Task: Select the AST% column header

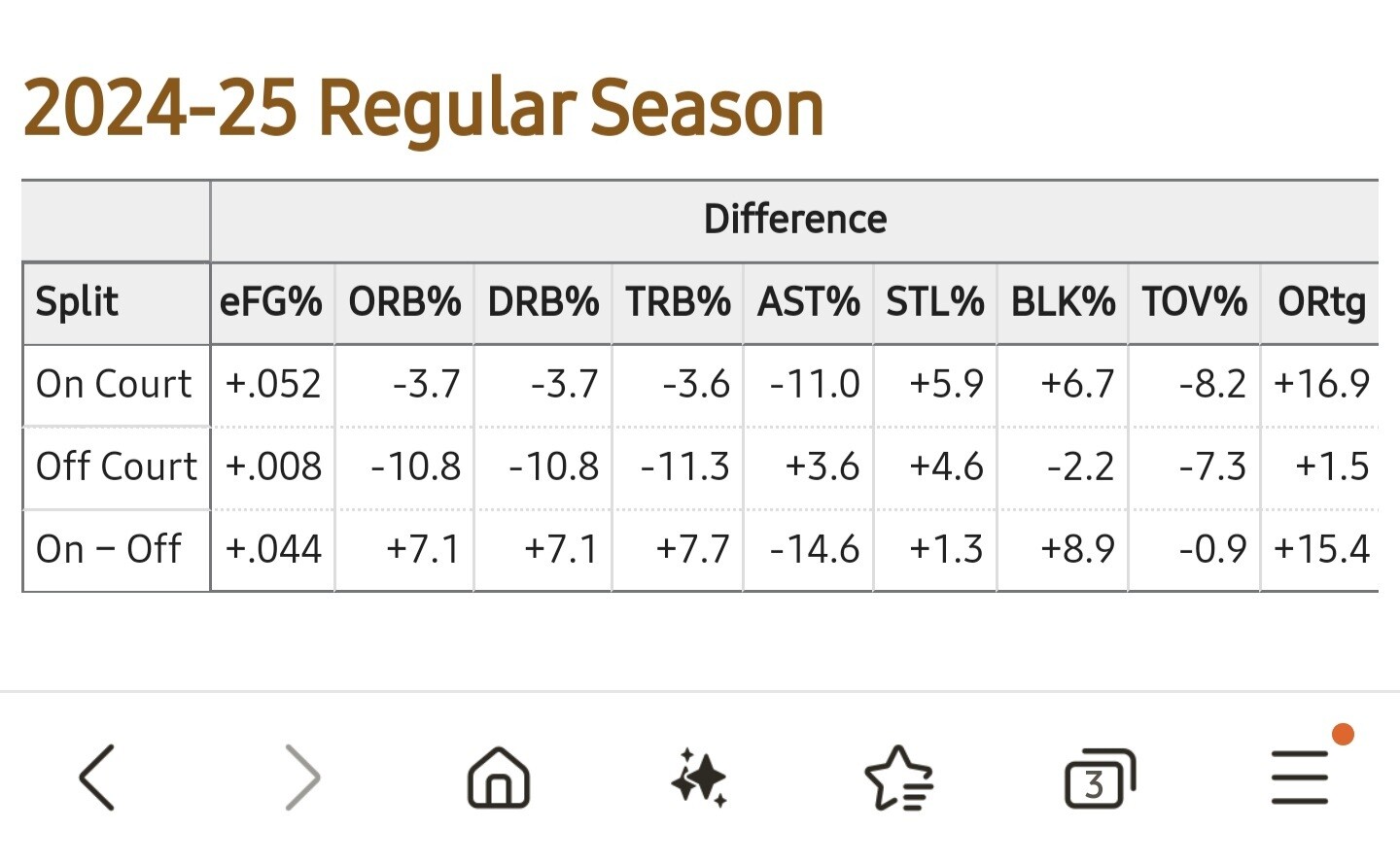Action: [x=808, y=302]
